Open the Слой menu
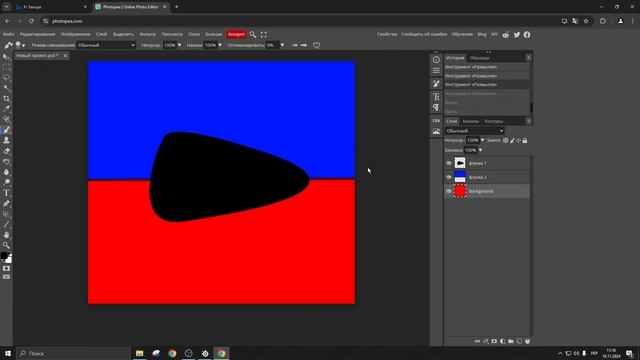640x360 pixels. (101, 35)
